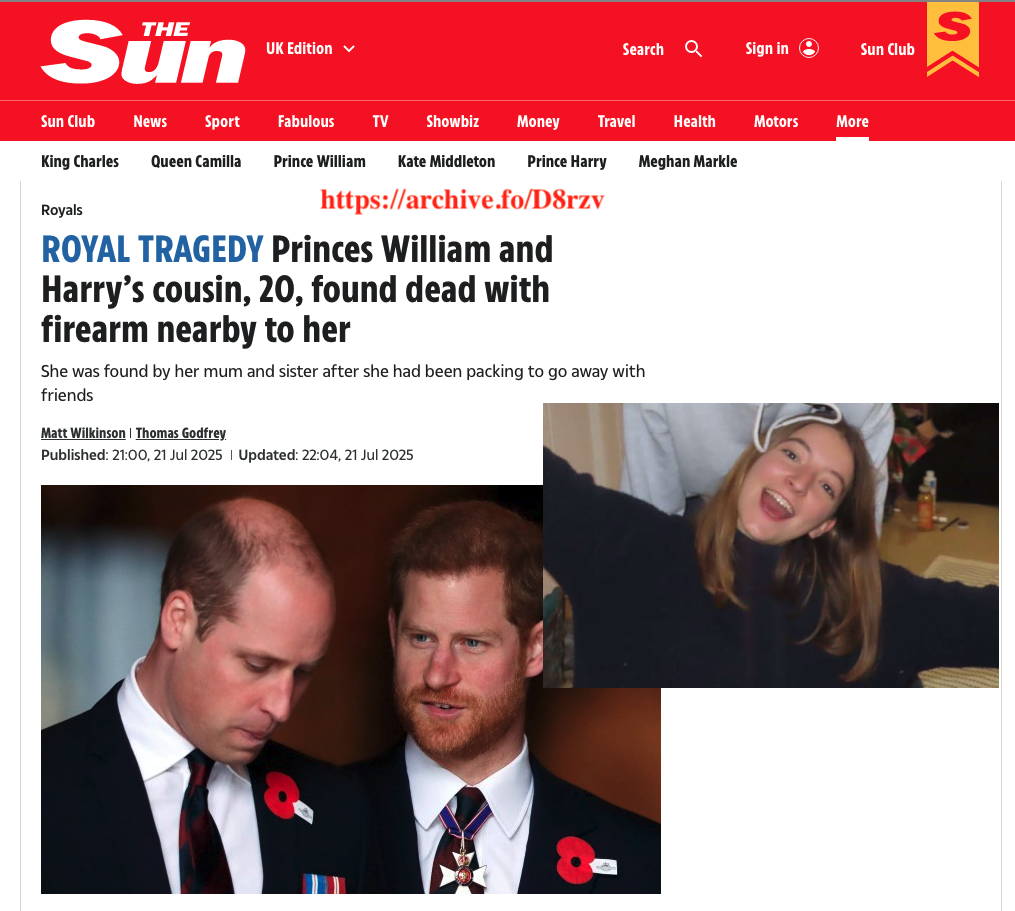Click The Sun logo
Image resolution: width=1015 pixels, height=911 pixels.
[x=142, y=51]
